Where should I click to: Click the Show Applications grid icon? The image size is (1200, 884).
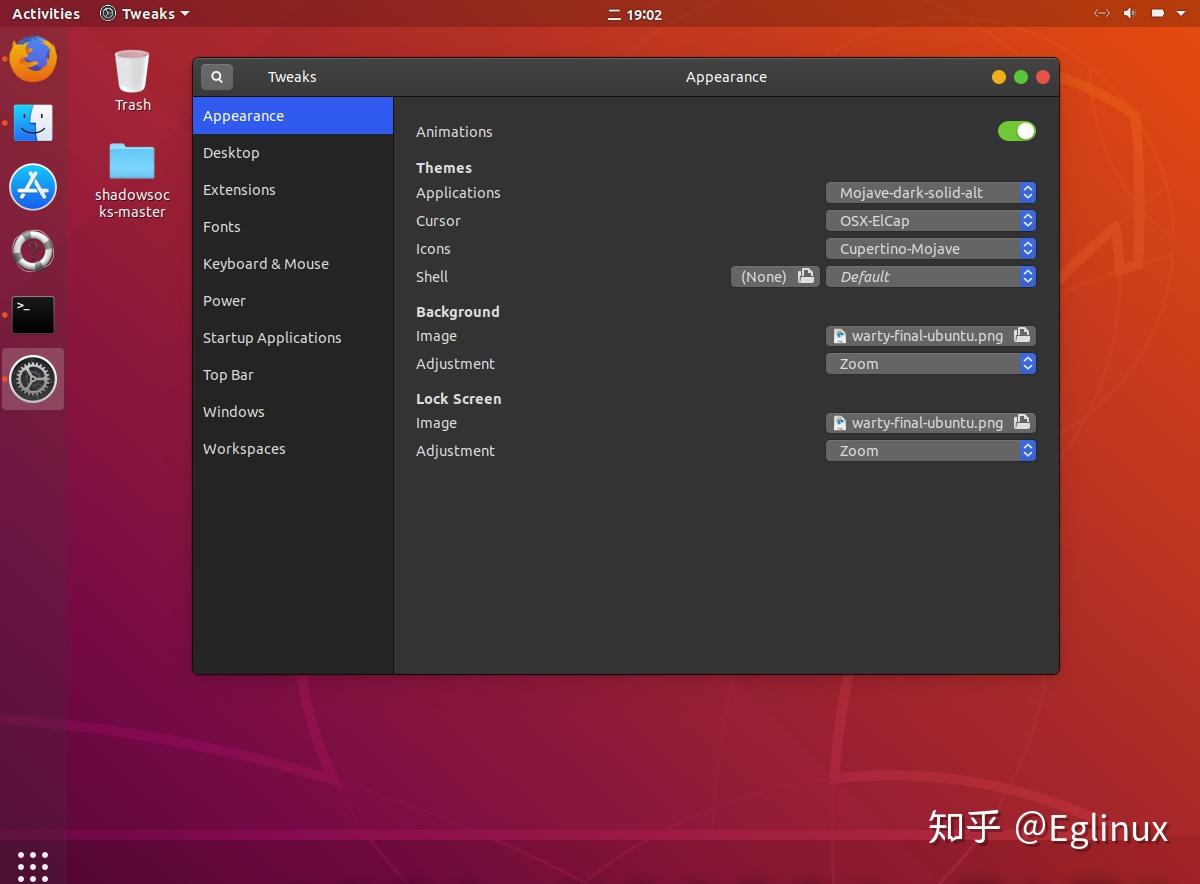point(33,866)
